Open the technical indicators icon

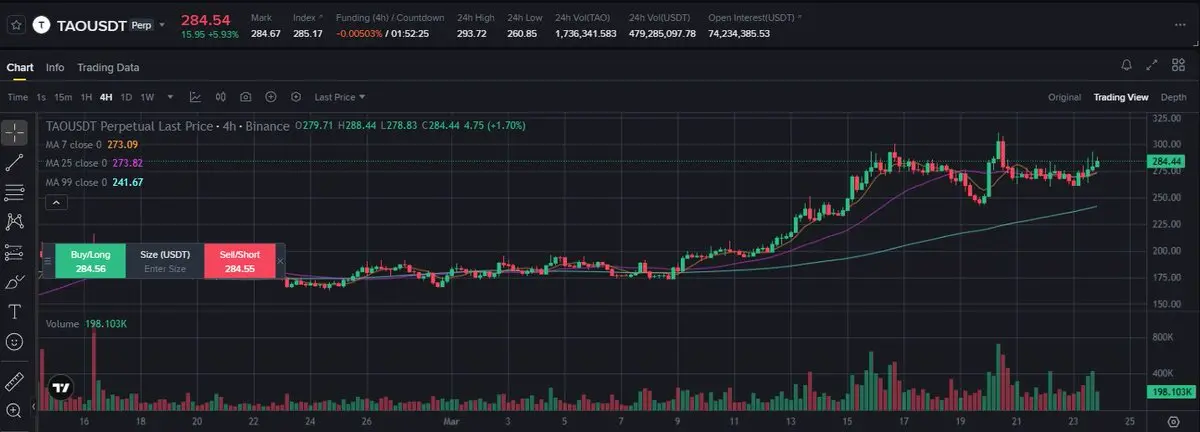tap(195, 97)
